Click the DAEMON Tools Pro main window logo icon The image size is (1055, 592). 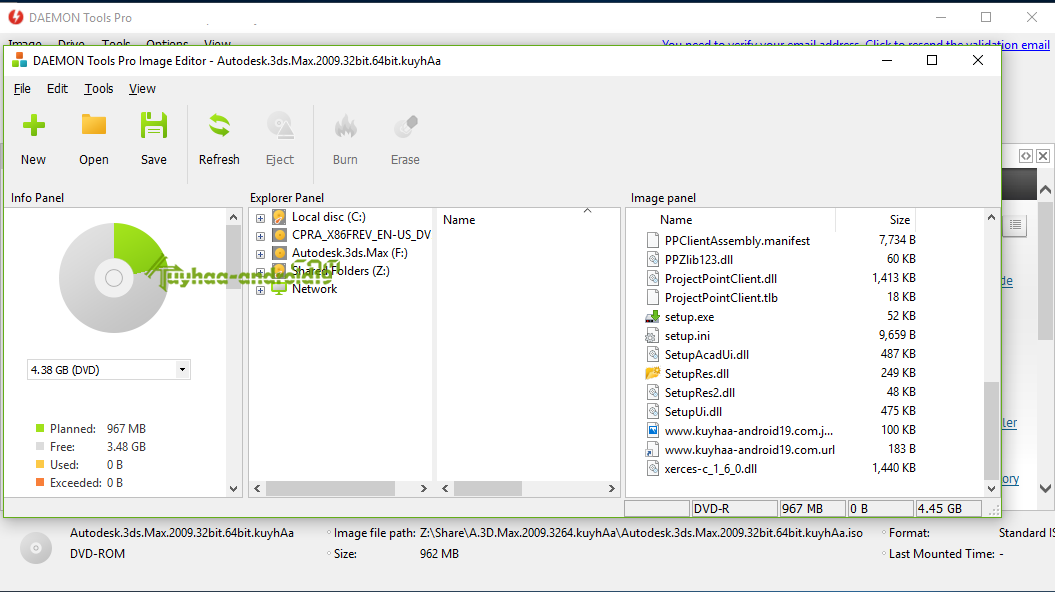tap(15, 17)
